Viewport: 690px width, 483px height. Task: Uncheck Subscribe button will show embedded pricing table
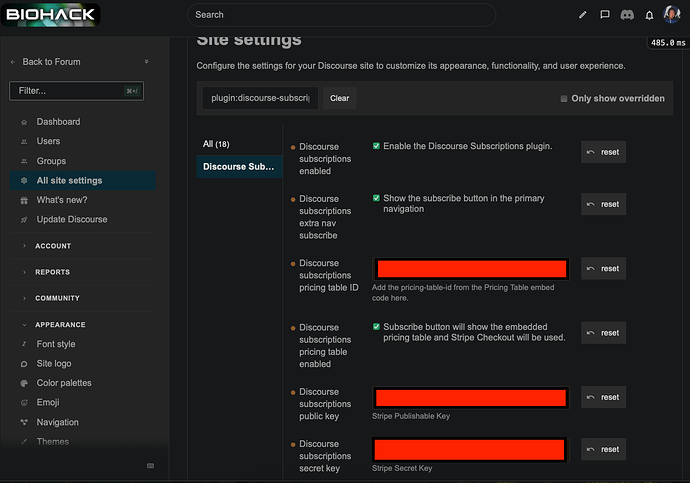click(x=376, y=327)
